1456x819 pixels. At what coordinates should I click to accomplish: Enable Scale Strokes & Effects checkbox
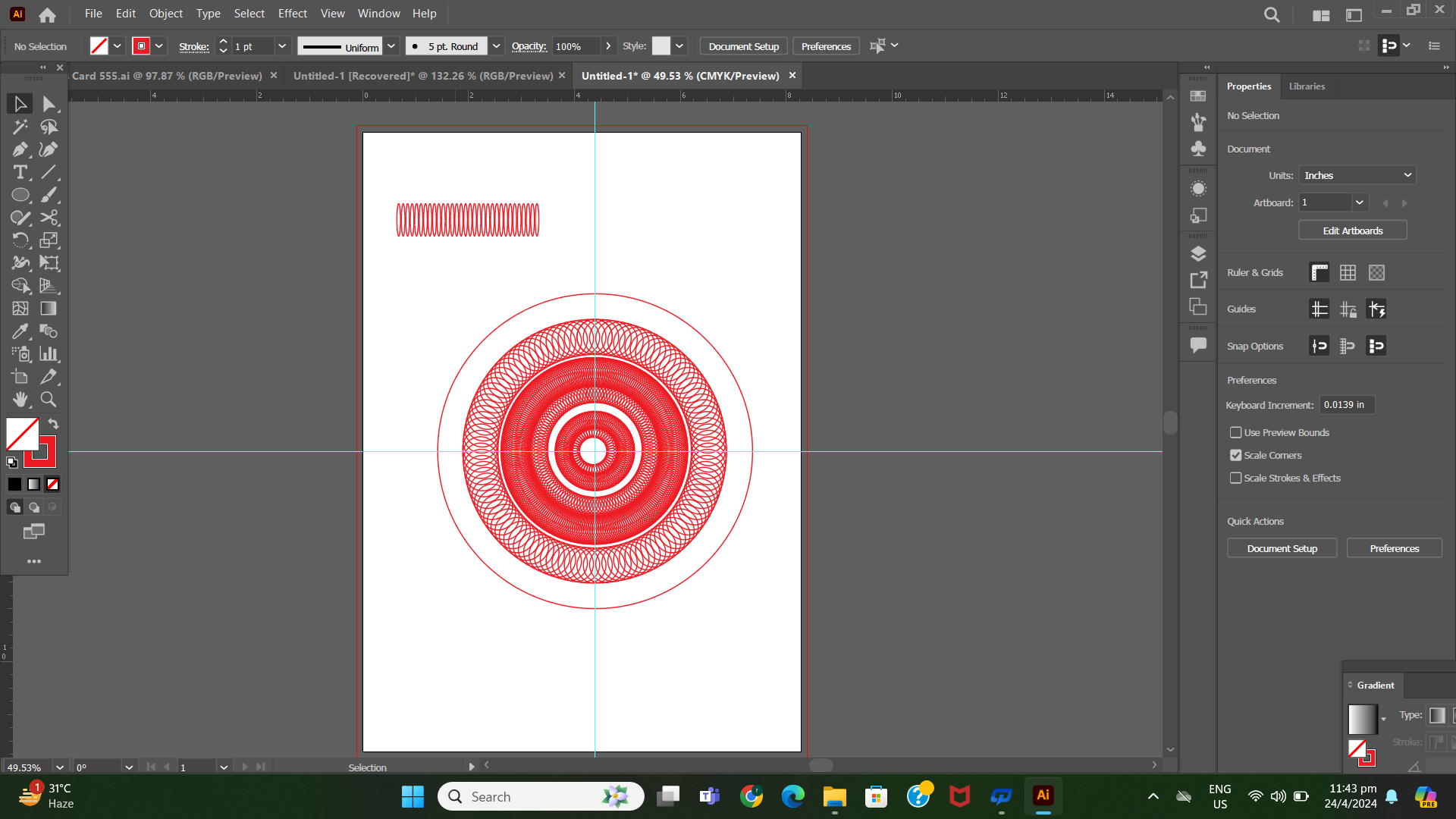point(1235,478)
